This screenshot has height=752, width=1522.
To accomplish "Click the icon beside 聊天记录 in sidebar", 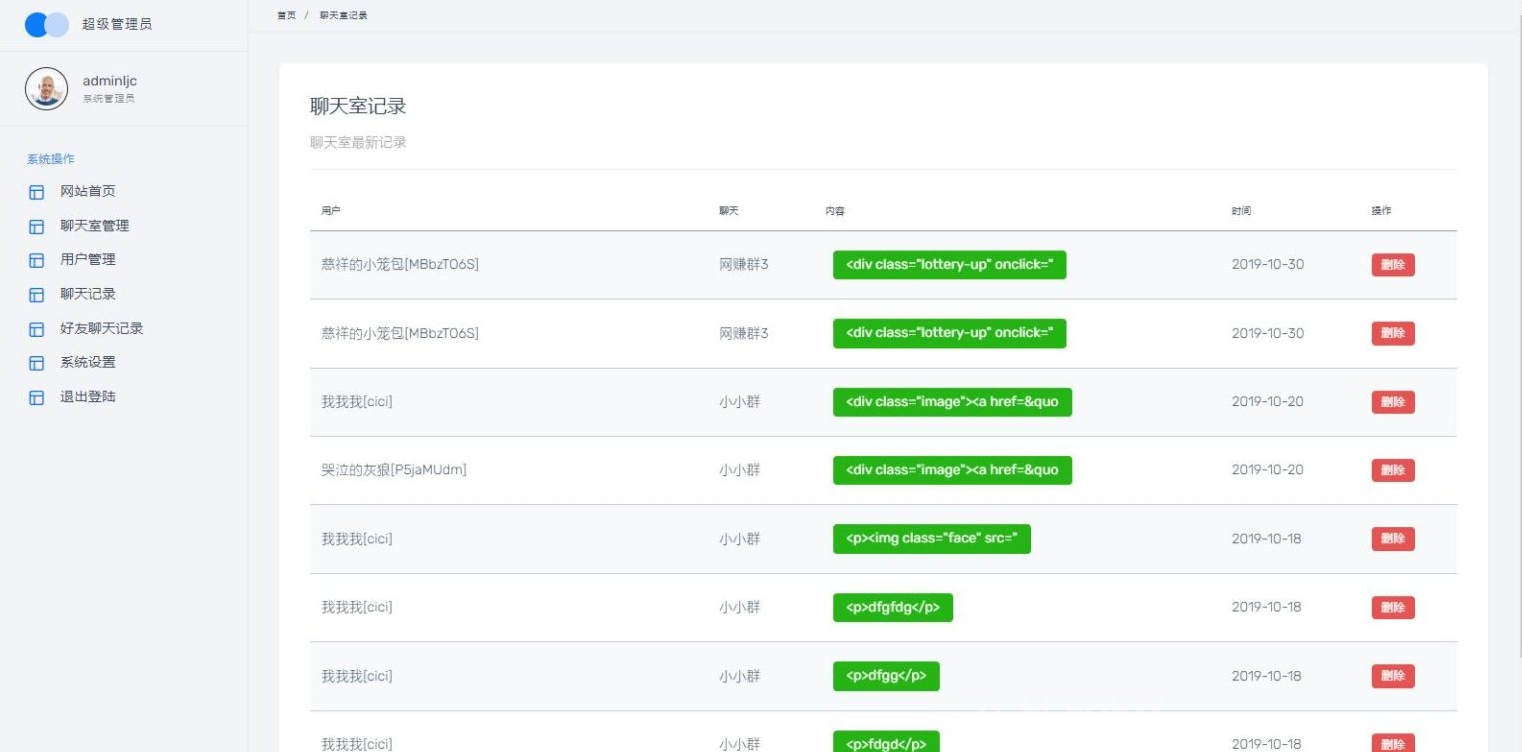I will pos(37,295).
